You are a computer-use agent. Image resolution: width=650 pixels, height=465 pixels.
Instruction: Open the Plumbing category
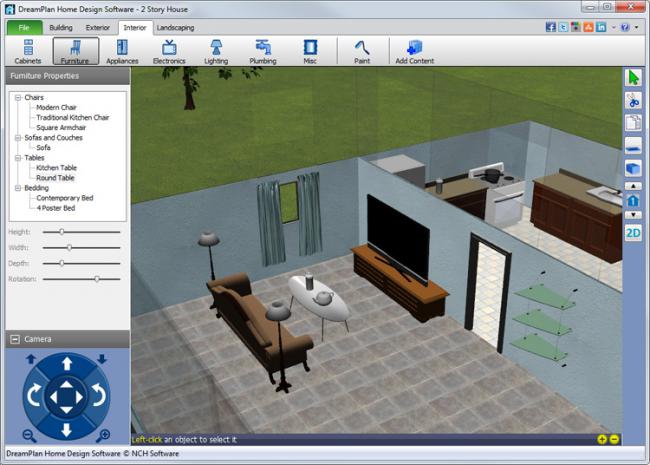point(263,51)
